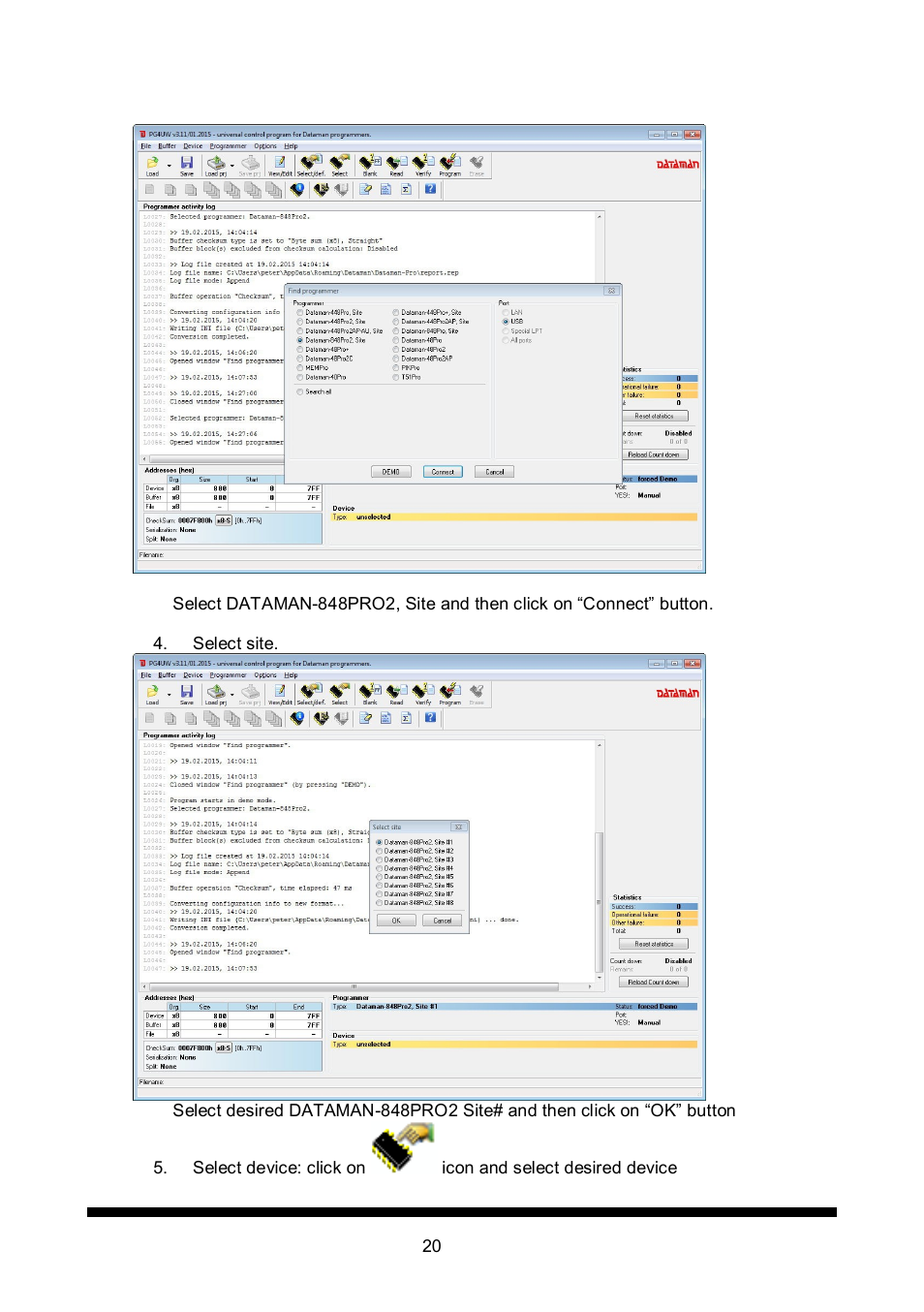The height and width of the screenshot is (1312, 924).
Task: Click the Program icon in the upper screenshot toolbar
Action: coord(450,165)
